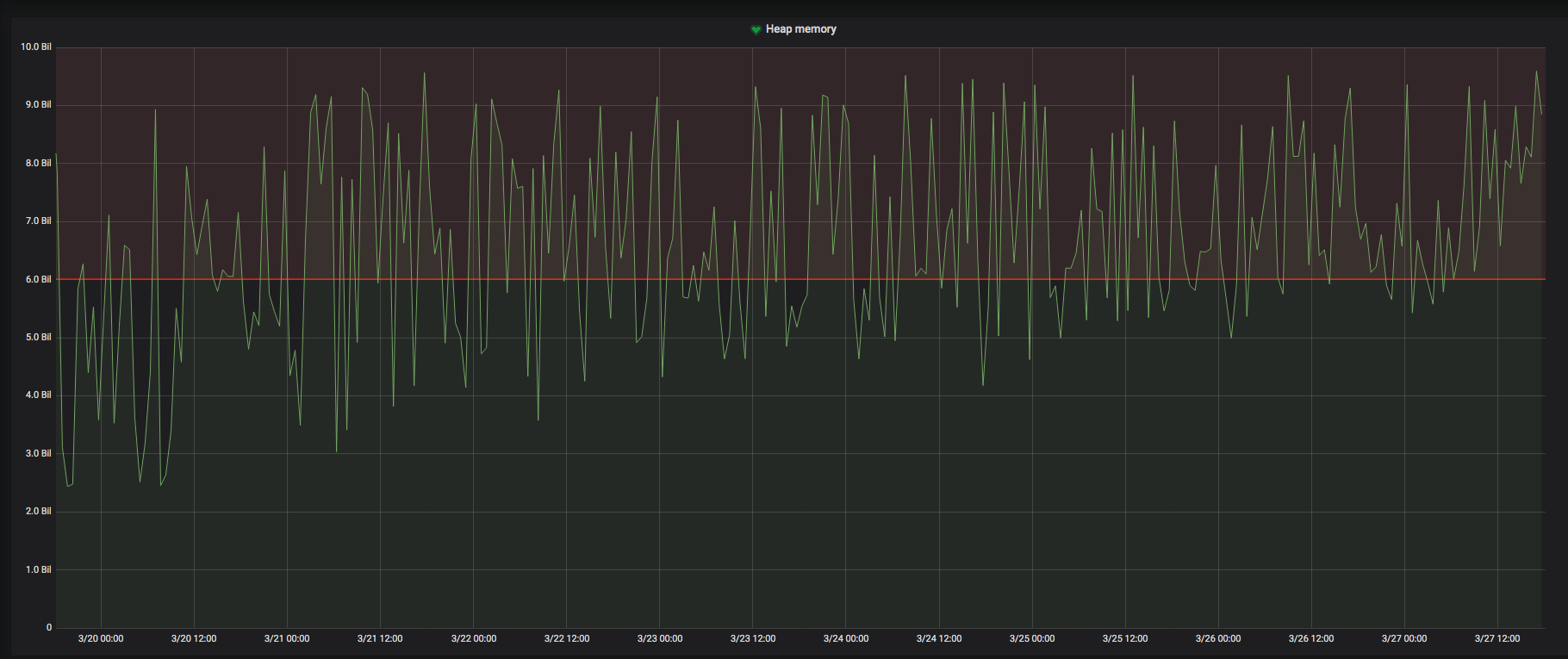Click the 3/27 12:00 time label
Image resolution: width=1568 pixels, height=659 pixels.
(x=1497, y=638)
